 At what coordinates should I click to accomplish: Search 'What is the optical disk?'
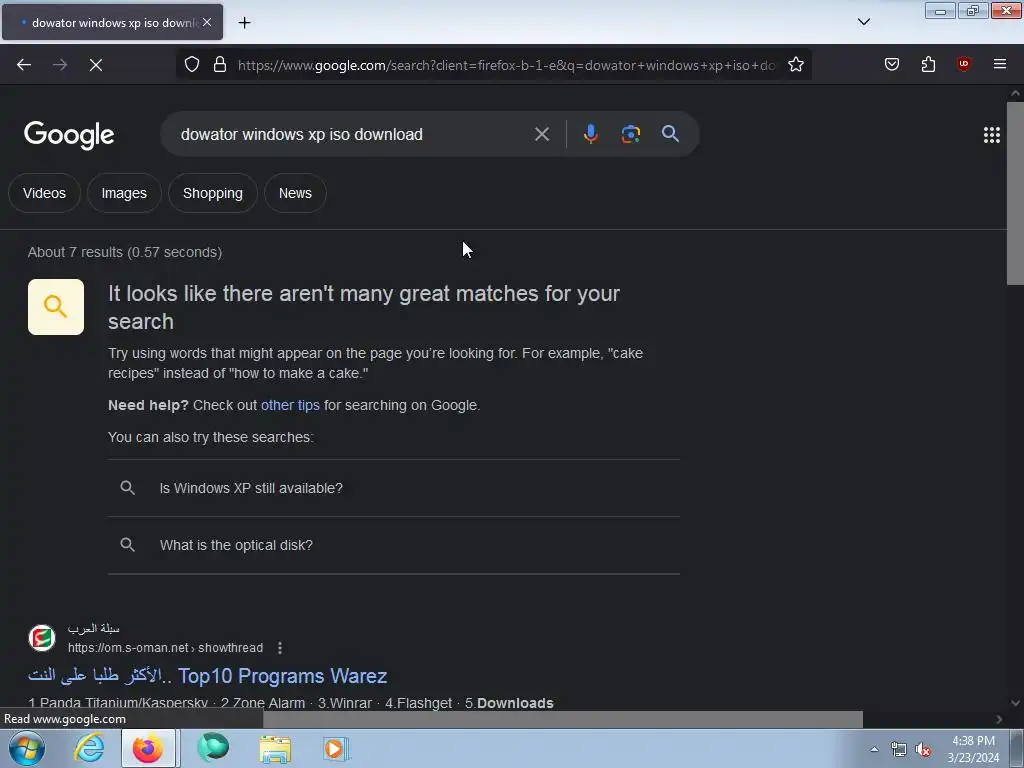(x=394, y=545)
